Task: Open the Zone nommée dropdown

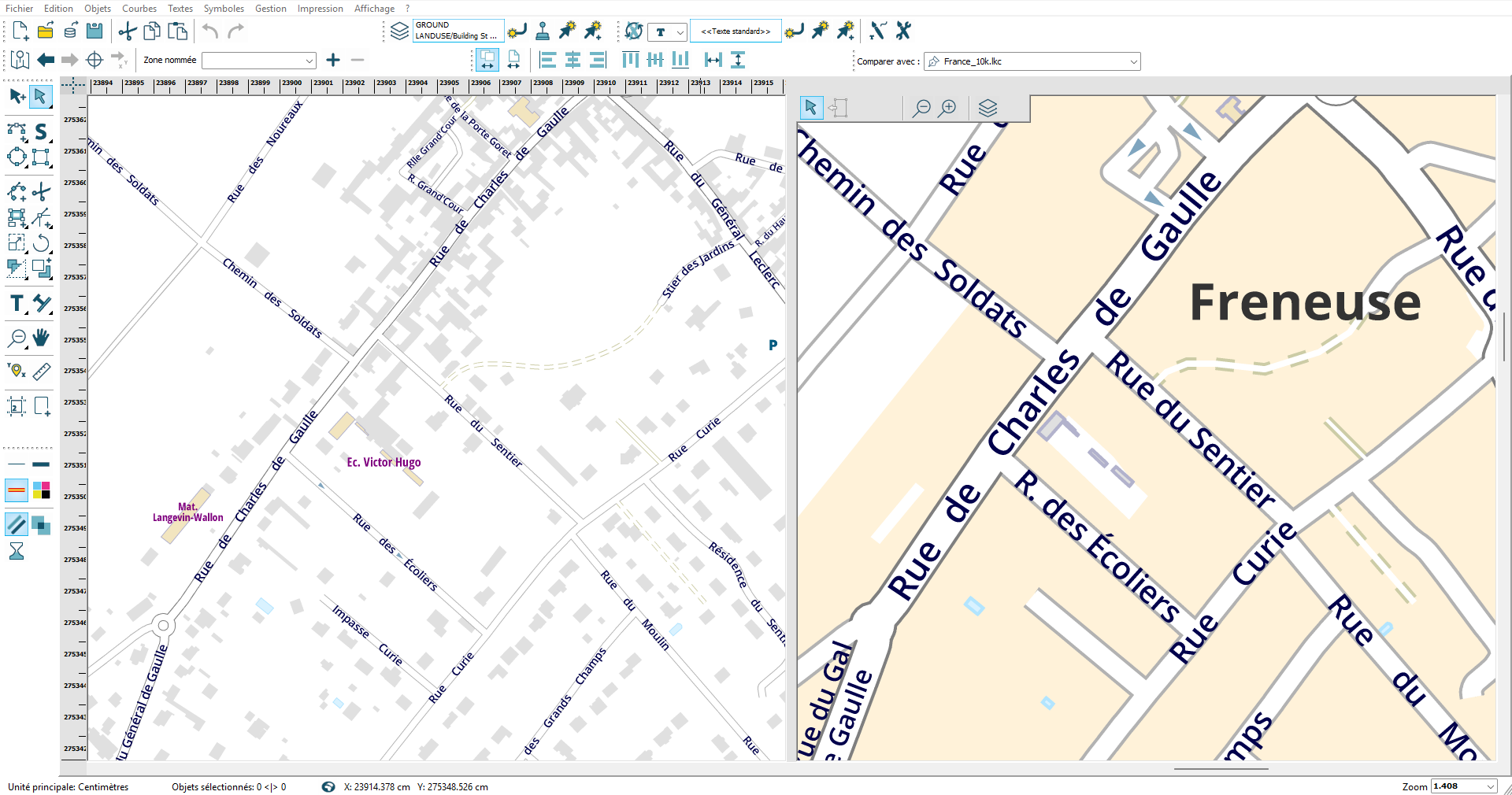Action: point(309,61)
